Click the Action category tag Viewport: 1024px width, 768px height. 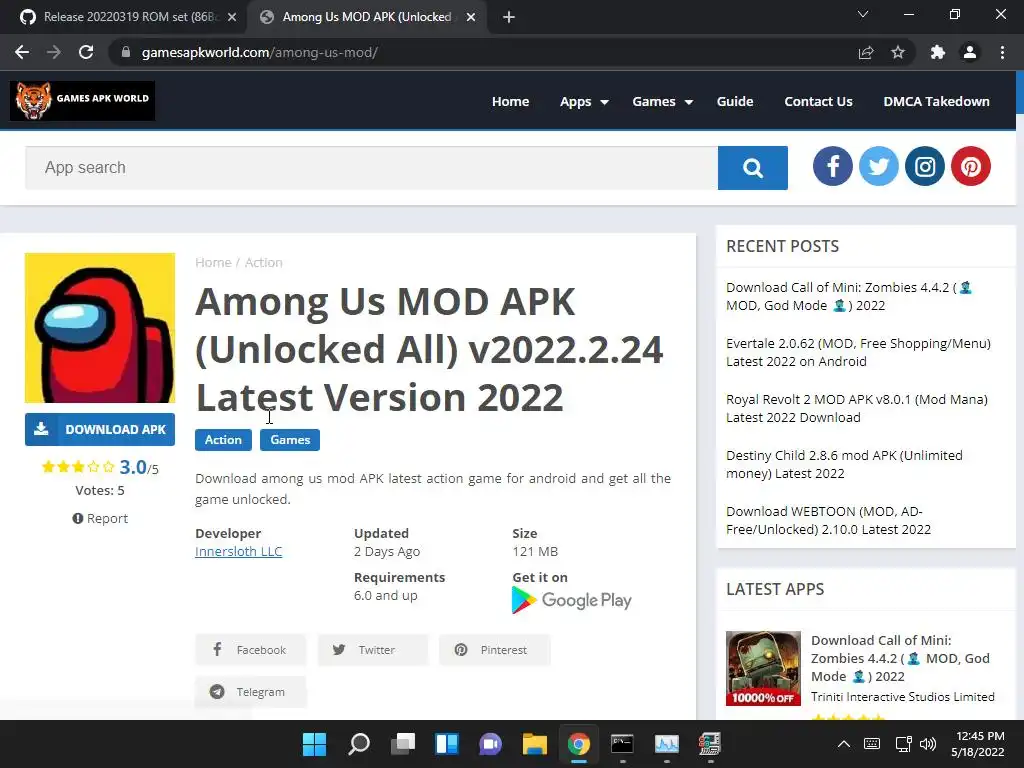coord(223,440)
